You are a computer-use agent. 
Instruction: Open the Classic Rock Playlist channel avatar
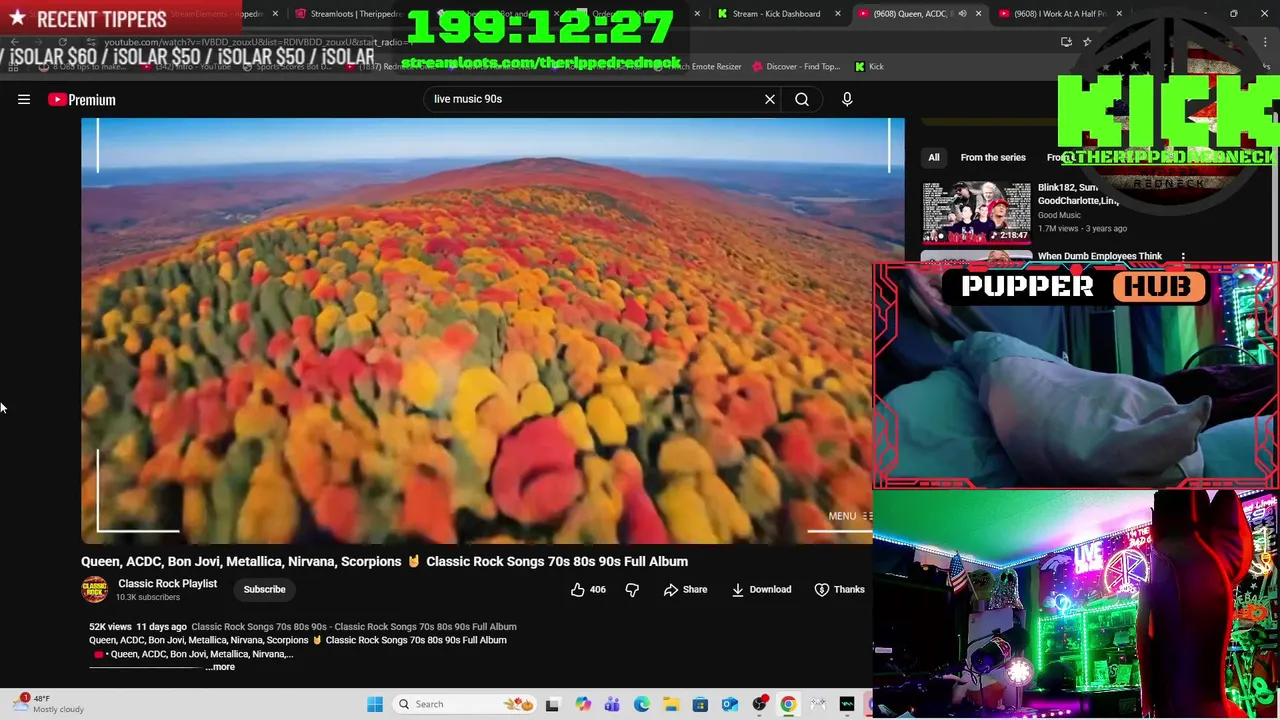point(95,589)
